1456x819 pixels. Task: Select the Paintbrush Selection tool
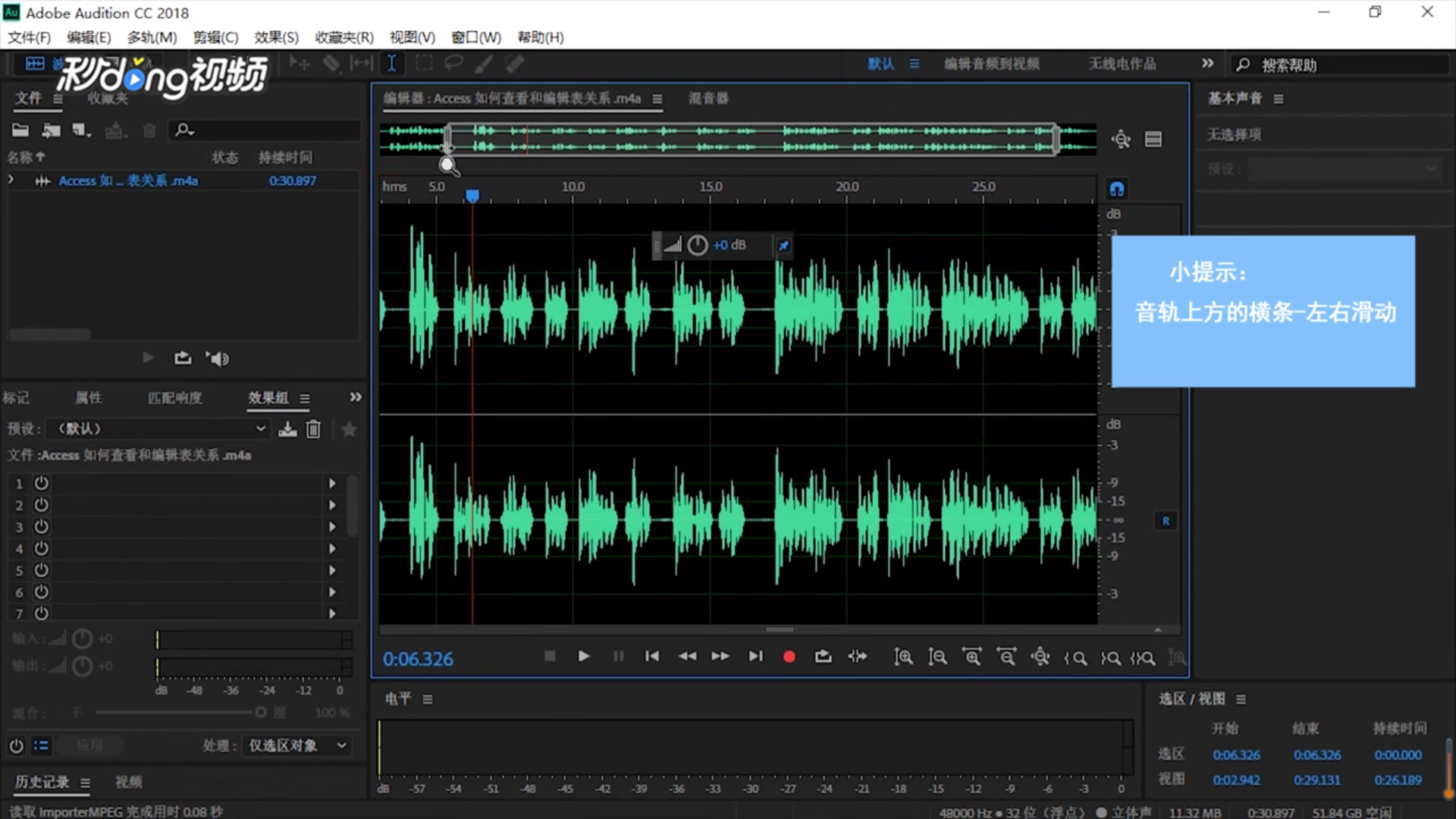click(x=484, y=64)
